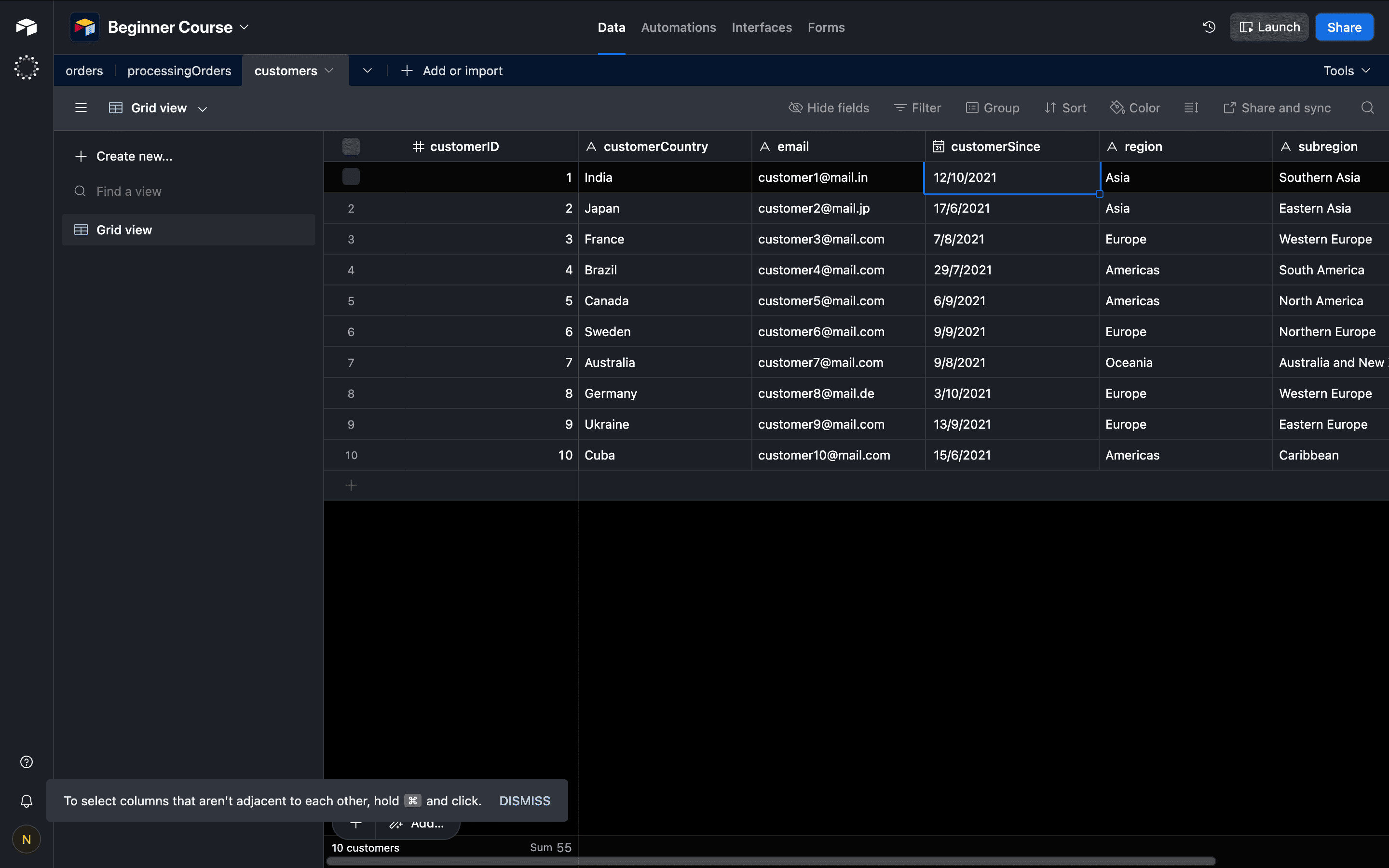The image size is (1389, 868).
Task: Click the horizontal scrollbar at bottom
Action: coord(771,861)
